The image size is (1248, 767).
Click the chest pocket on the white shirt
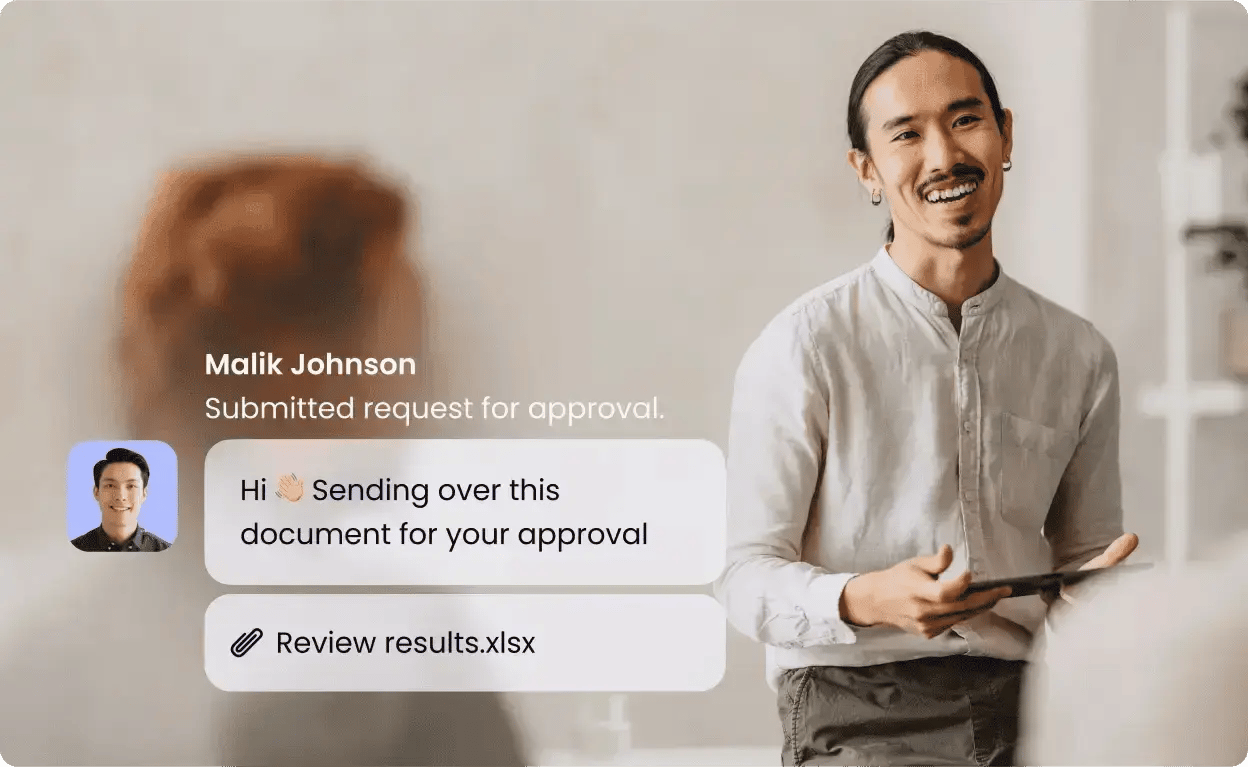click(x=1040, y=465)
